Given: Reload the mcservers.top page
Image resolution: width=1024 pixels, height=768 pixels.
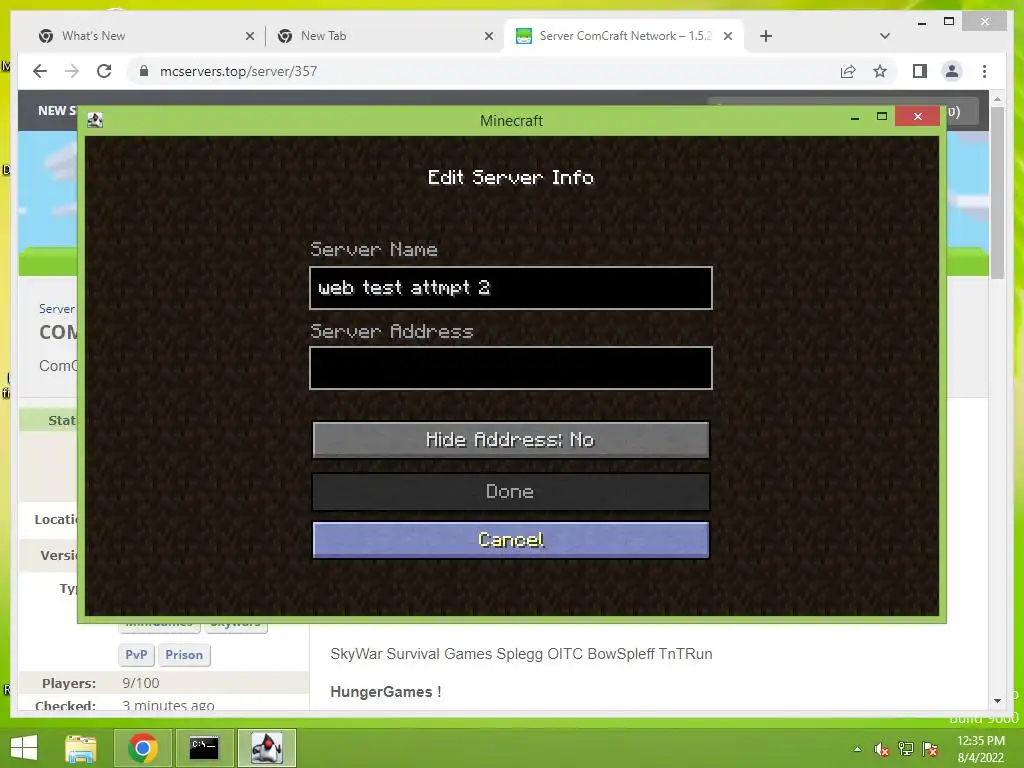Looking at the screenshot, I should pyautogui.click(x=104, y=71).
